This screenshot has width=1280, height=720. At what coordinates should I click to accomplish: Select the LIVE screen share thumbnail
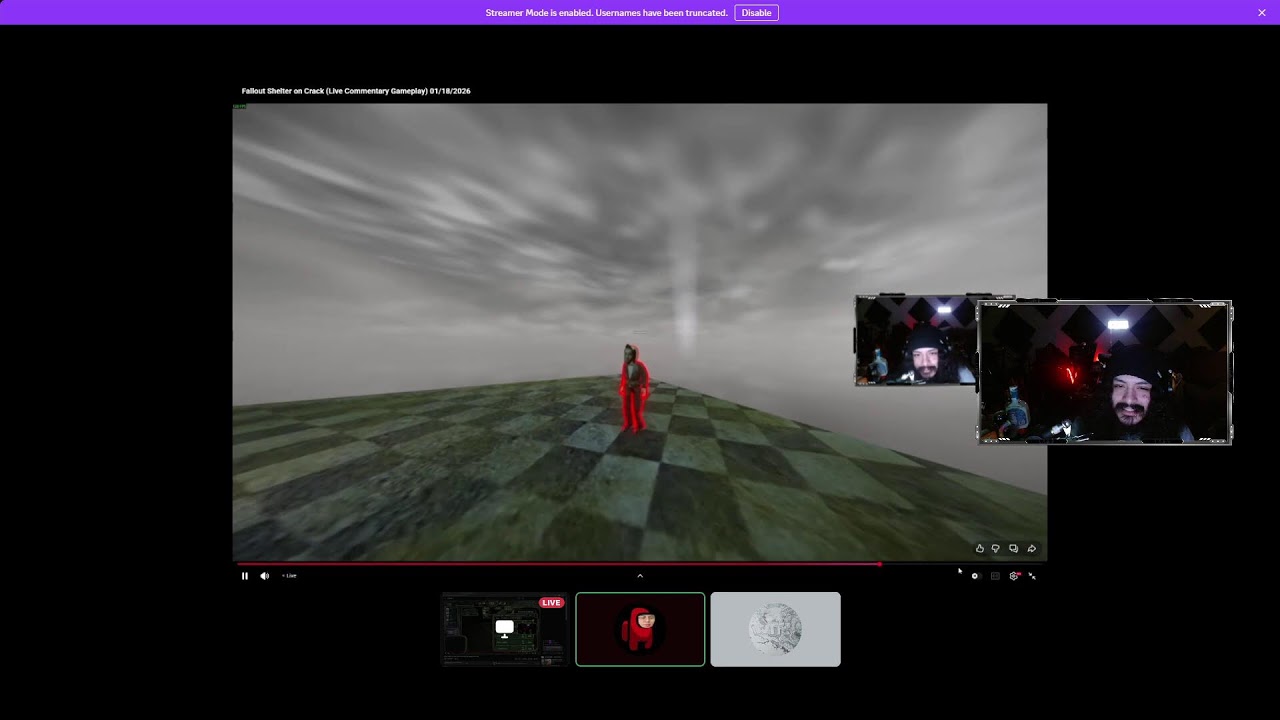[x=504, y=629]
